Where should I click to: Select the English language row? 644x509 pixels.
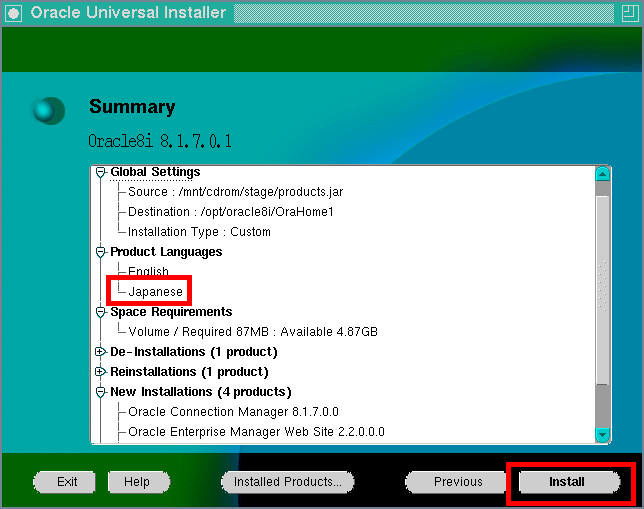[148, 272]
